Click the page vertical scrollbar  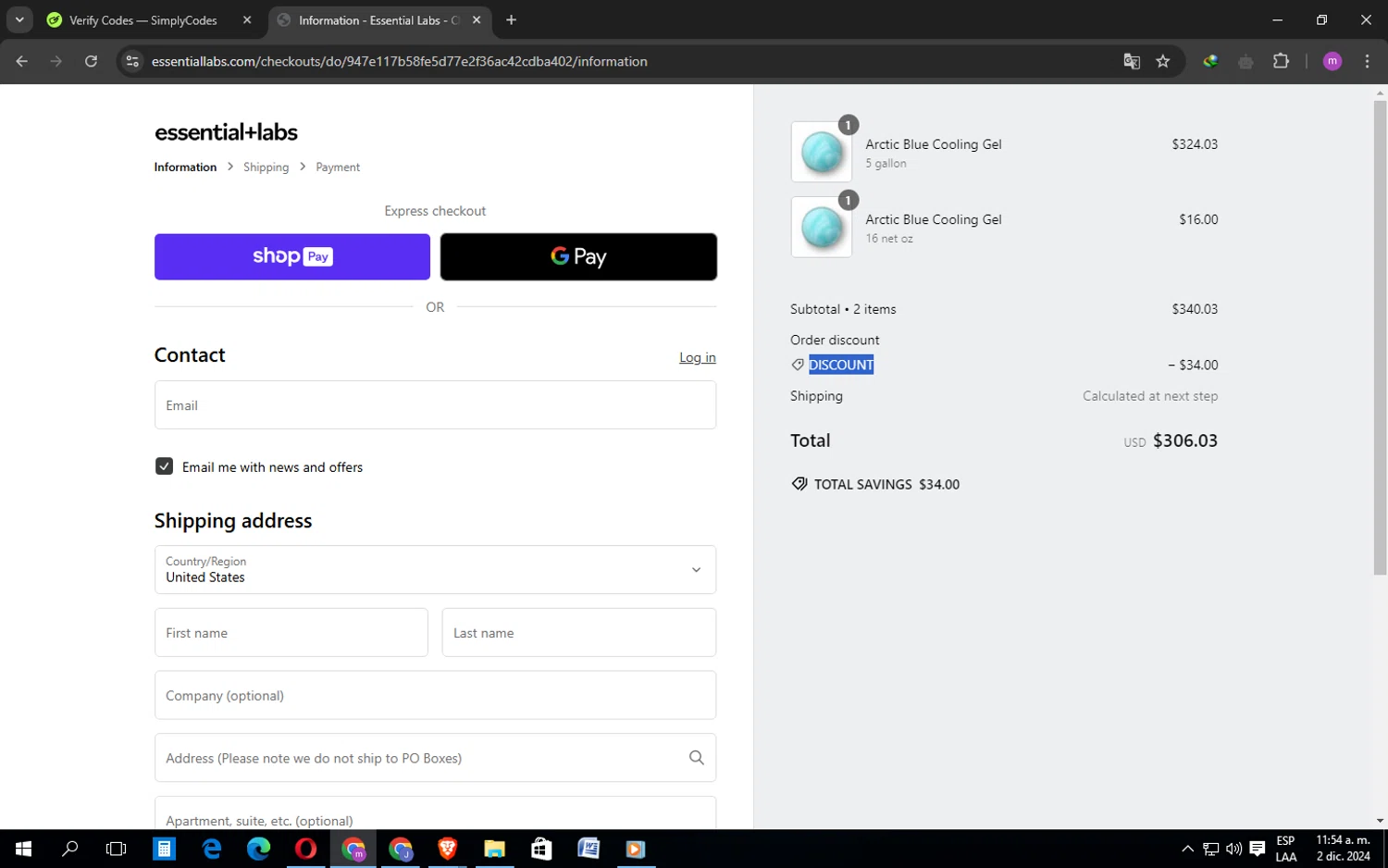[1380, 338]
